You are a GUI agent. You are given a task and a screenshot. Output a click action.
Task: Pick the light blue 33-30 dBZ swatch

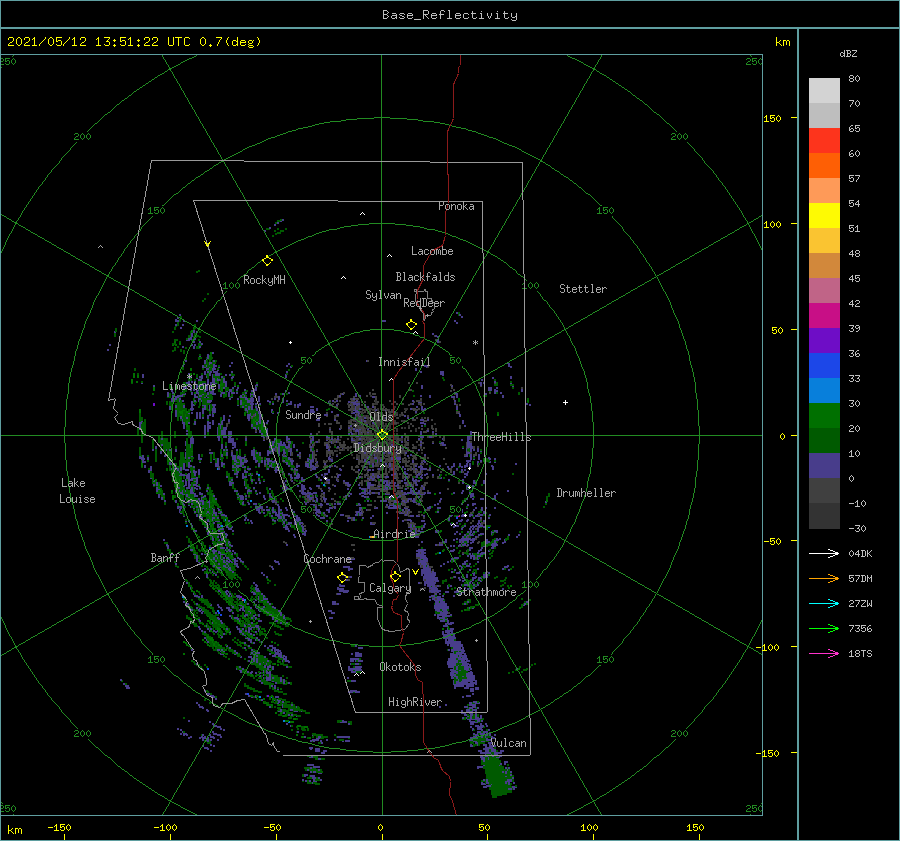point(824,391)
